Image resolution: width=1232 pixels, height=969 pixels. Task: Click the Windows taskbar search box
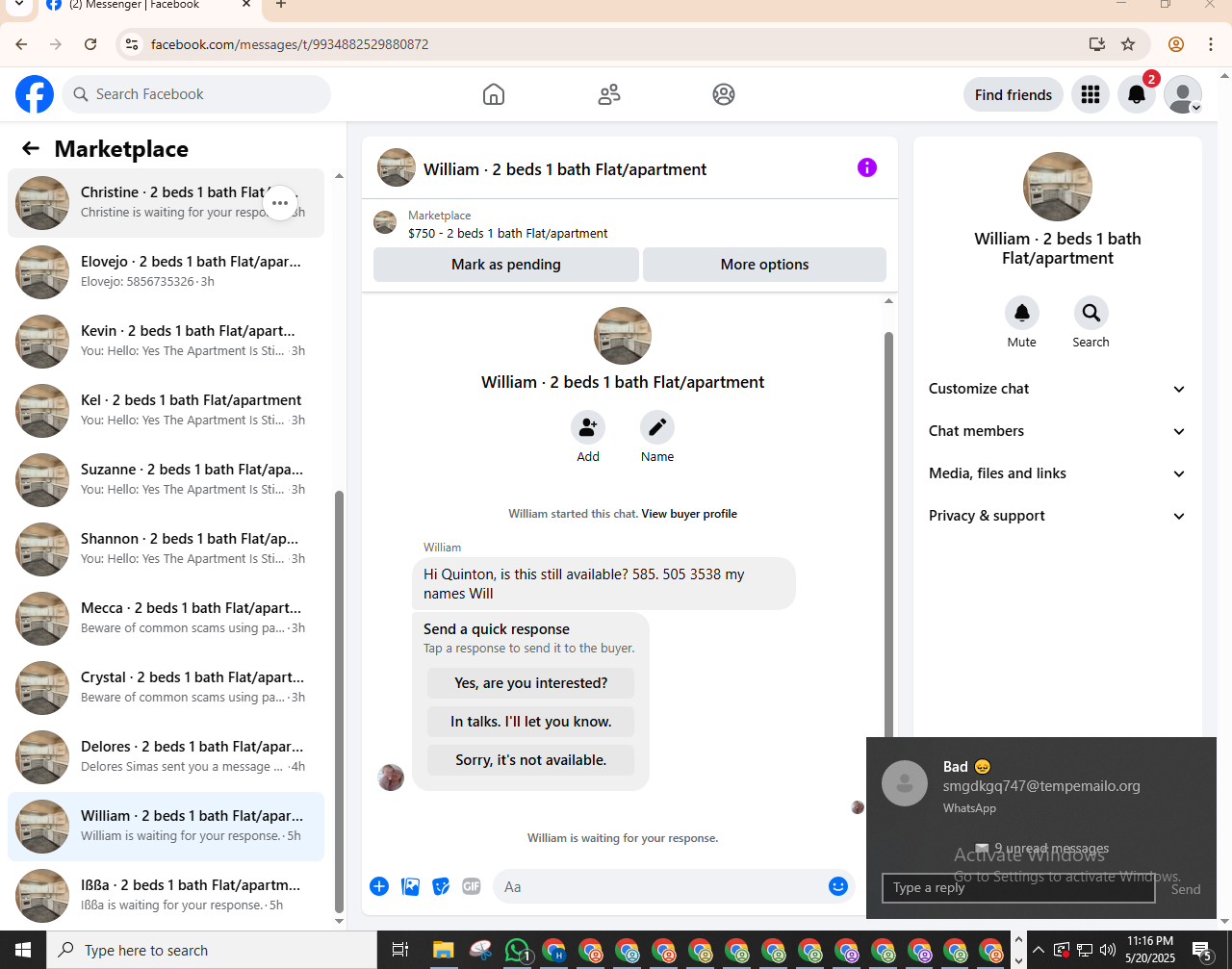click(212, 951)
